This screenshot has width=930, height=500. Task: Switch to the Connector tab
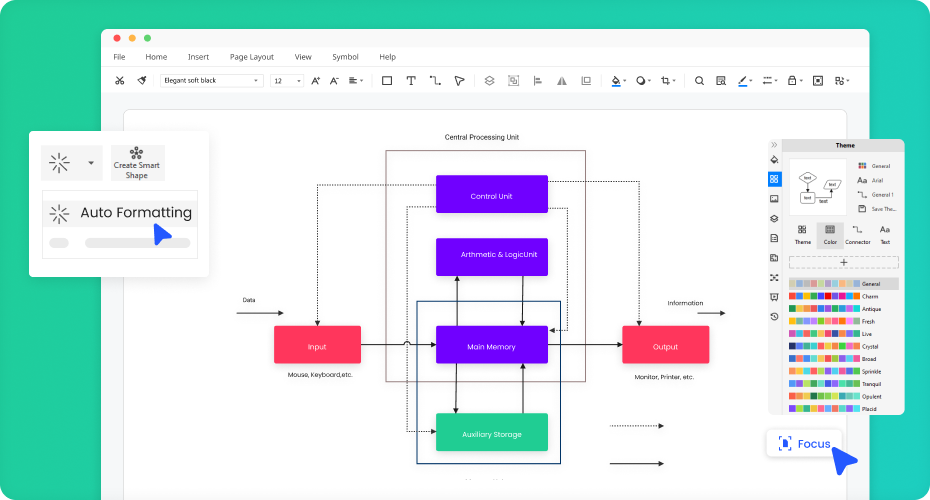tap(857, 234)
